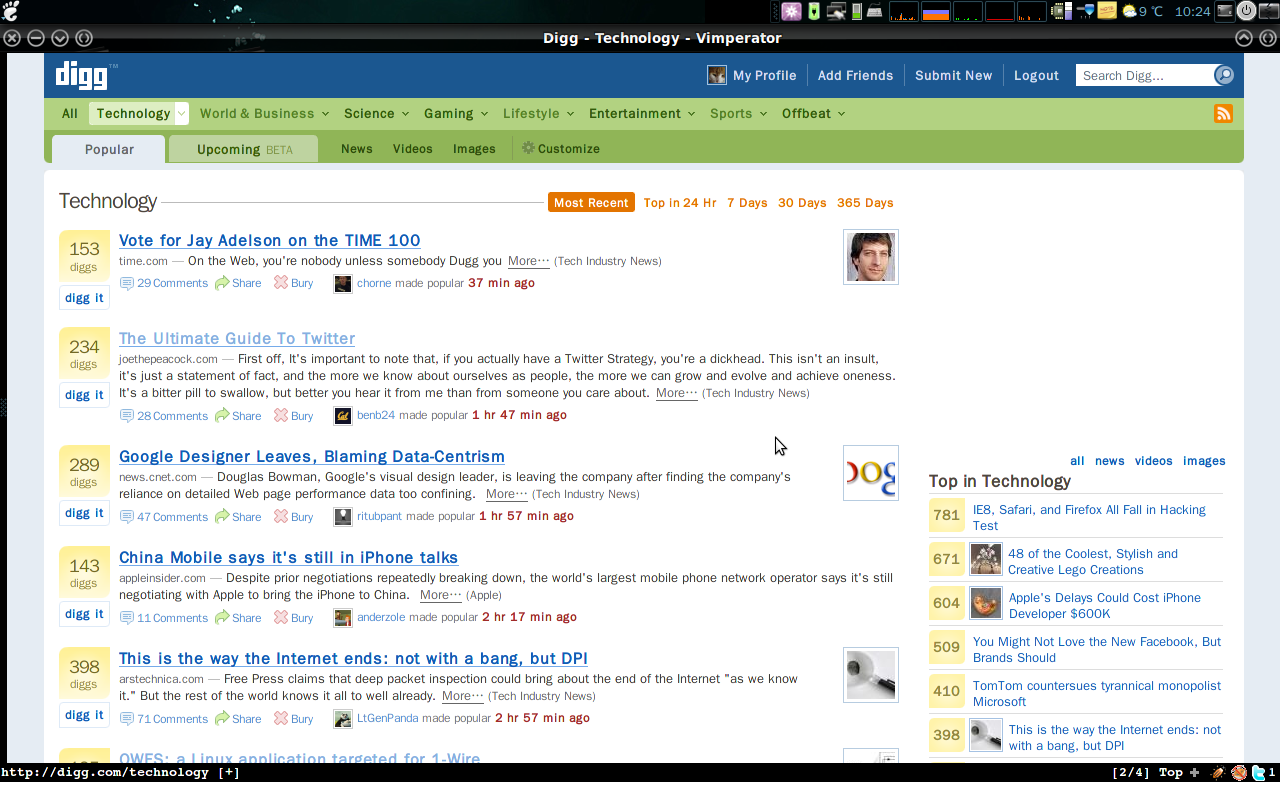Screen dimensions: 1280x800
Task: Expand the Offbeat category dropdown
Action: [841, 114]
